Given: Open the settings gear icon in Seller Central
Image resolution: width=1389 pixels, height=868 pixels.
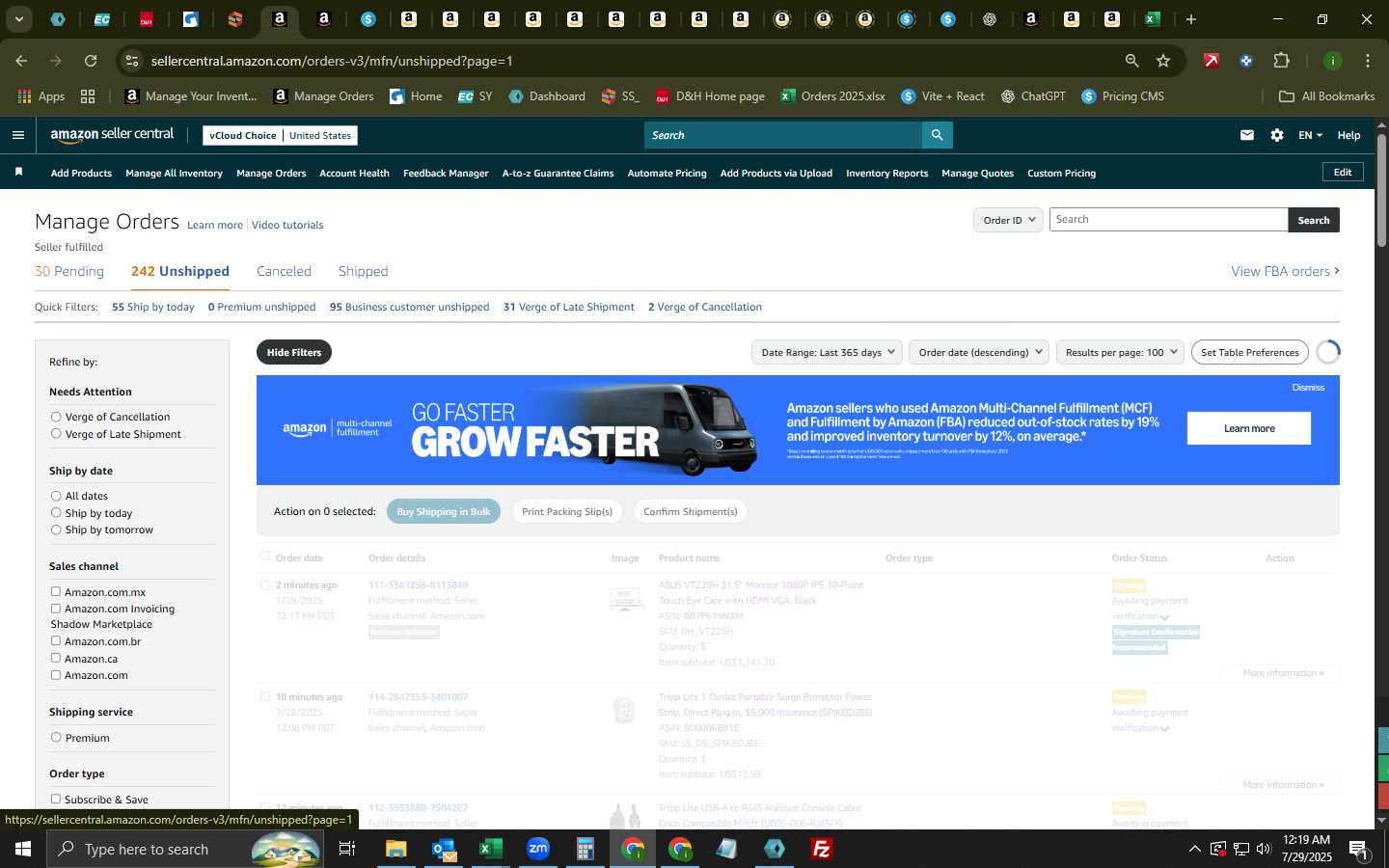Looking at the screenshot, I should click(1277, 135).
